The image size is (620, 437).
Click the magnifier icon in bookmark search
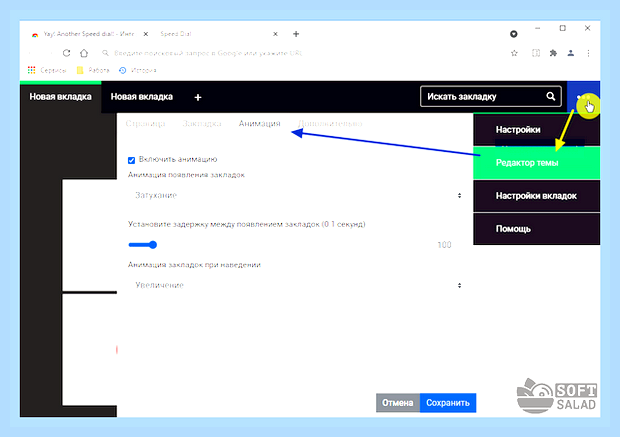(x=550, y=96)
